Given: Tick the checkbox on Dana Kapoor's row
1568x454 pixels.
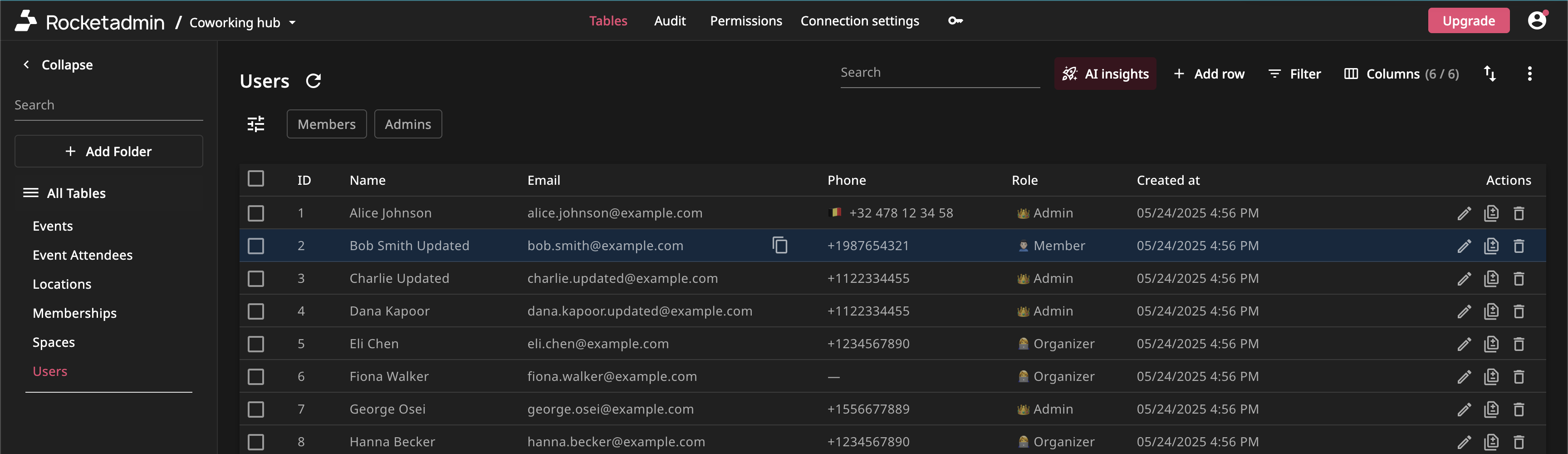Looking at the screenshot, I should pos(255,311).
